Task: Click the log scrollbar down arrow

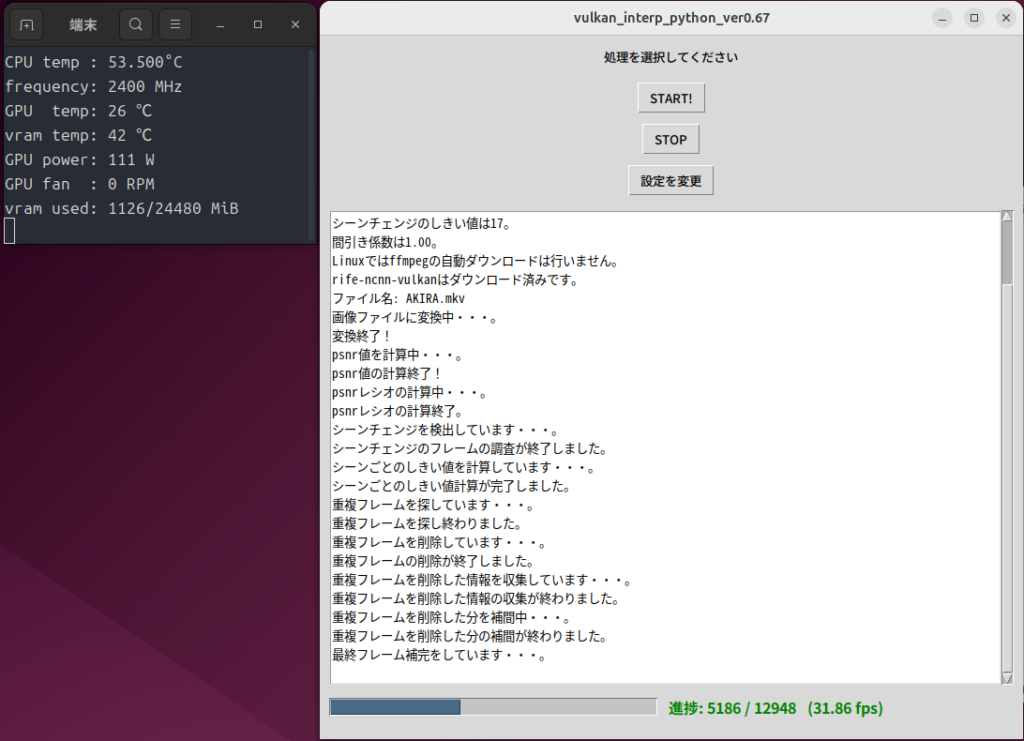Action: (1007, 678)
